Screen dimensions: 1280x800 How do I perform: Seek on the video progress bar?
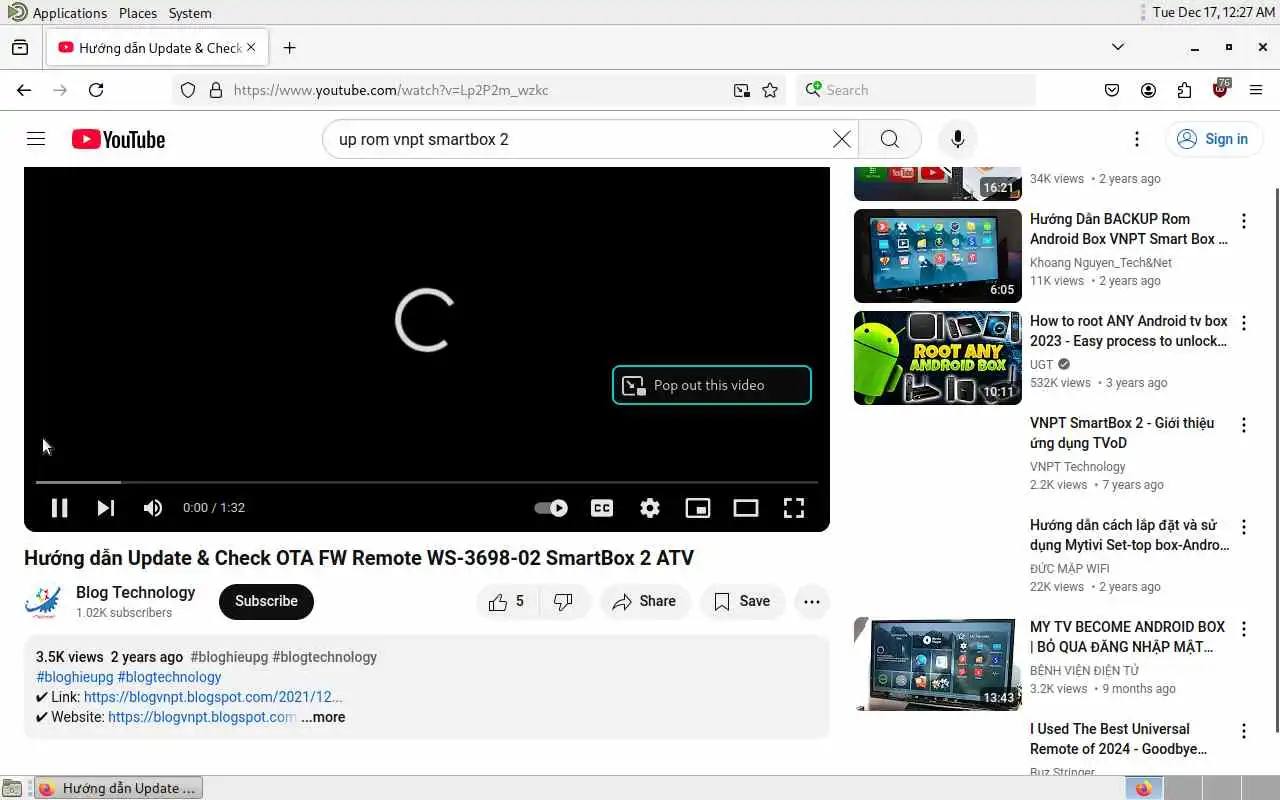(x=427, y=482)
